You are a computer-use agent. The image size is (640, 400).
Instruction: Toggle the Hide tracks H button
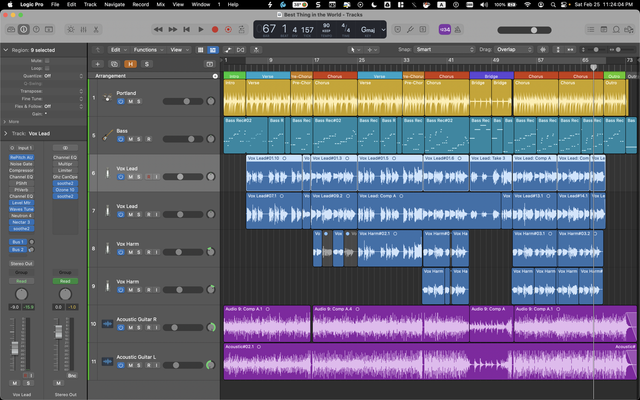coord(130,64)
